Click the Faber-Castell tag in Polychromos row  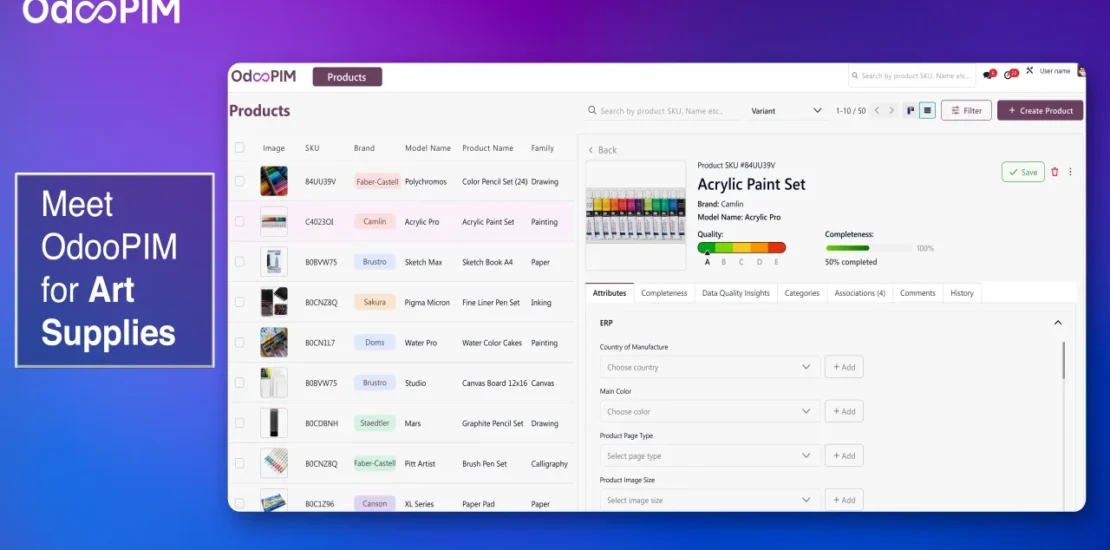tap(377, 181)
